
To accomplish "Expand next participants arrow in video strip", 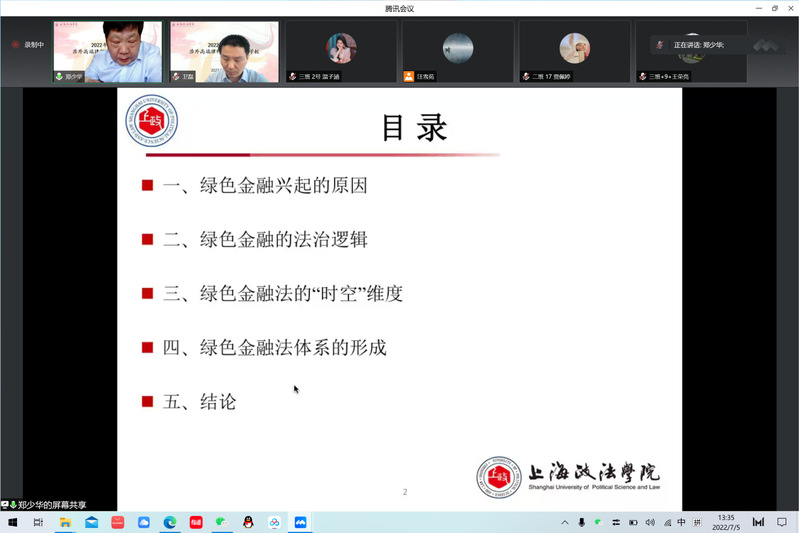I will coord(766,45).
